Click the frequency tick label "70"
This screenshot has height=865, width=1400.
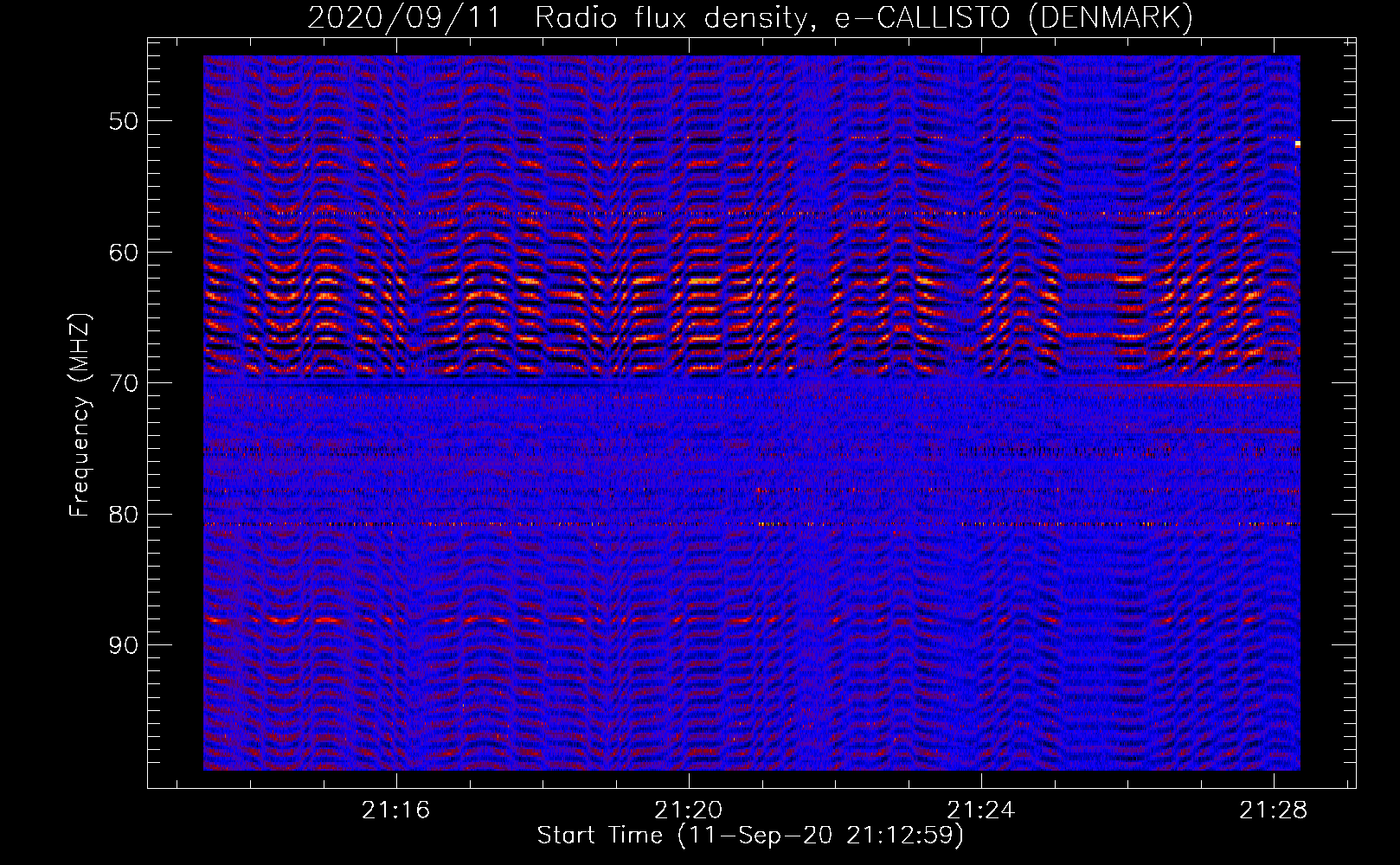click(124, 383)
